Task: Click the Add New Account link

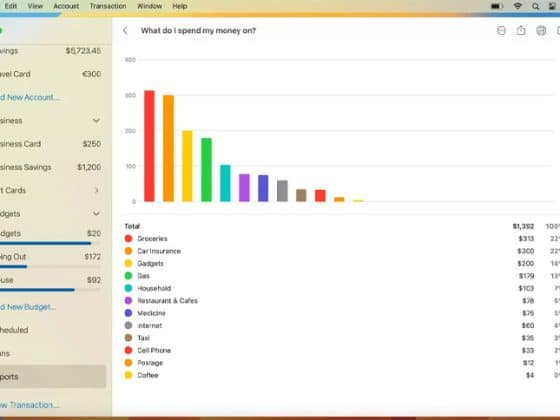Action: (29, 97)
